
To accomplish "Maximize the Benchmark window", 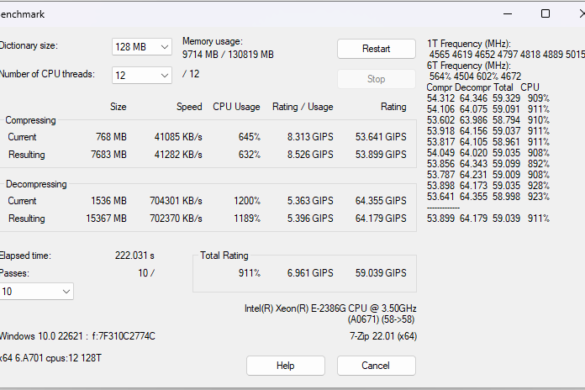I will 545,14.
